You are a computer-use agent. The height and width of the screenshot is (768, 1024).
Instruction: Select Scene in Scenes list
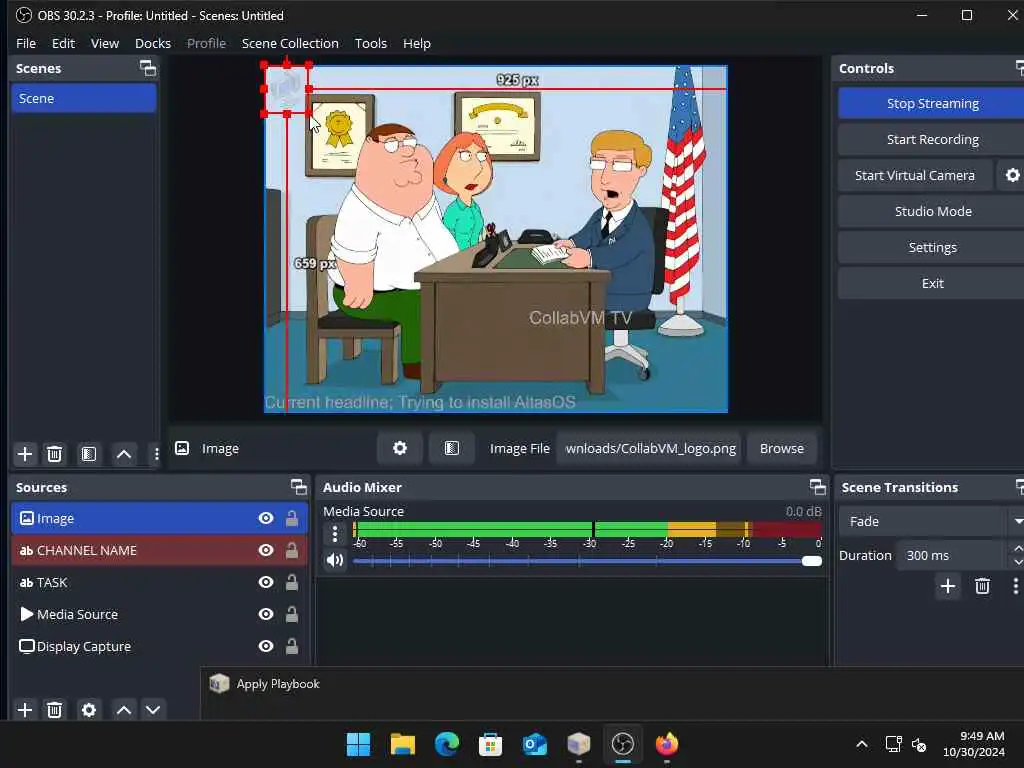84,98
